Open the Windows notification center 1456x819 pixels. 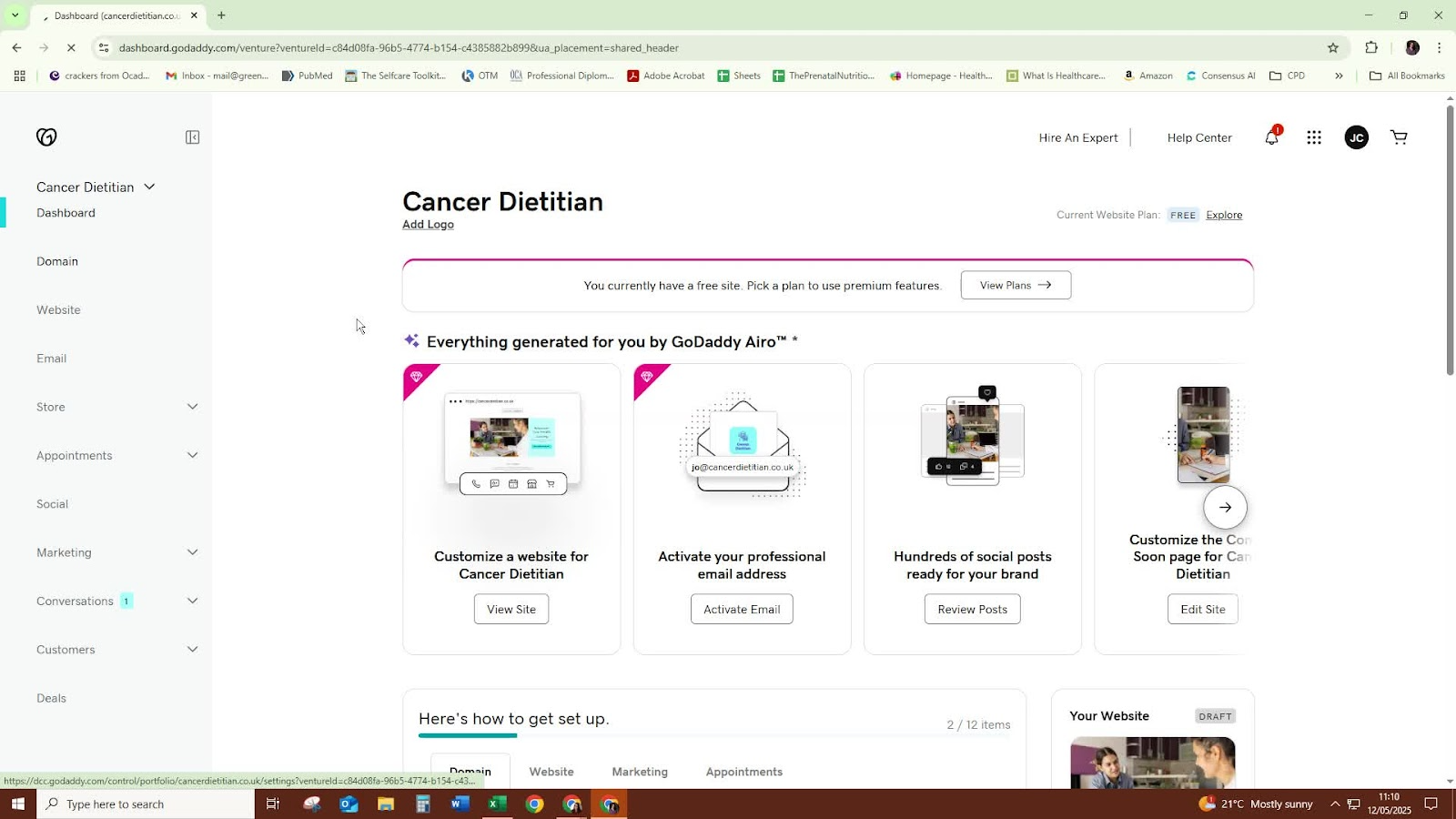pos(1431,804)
